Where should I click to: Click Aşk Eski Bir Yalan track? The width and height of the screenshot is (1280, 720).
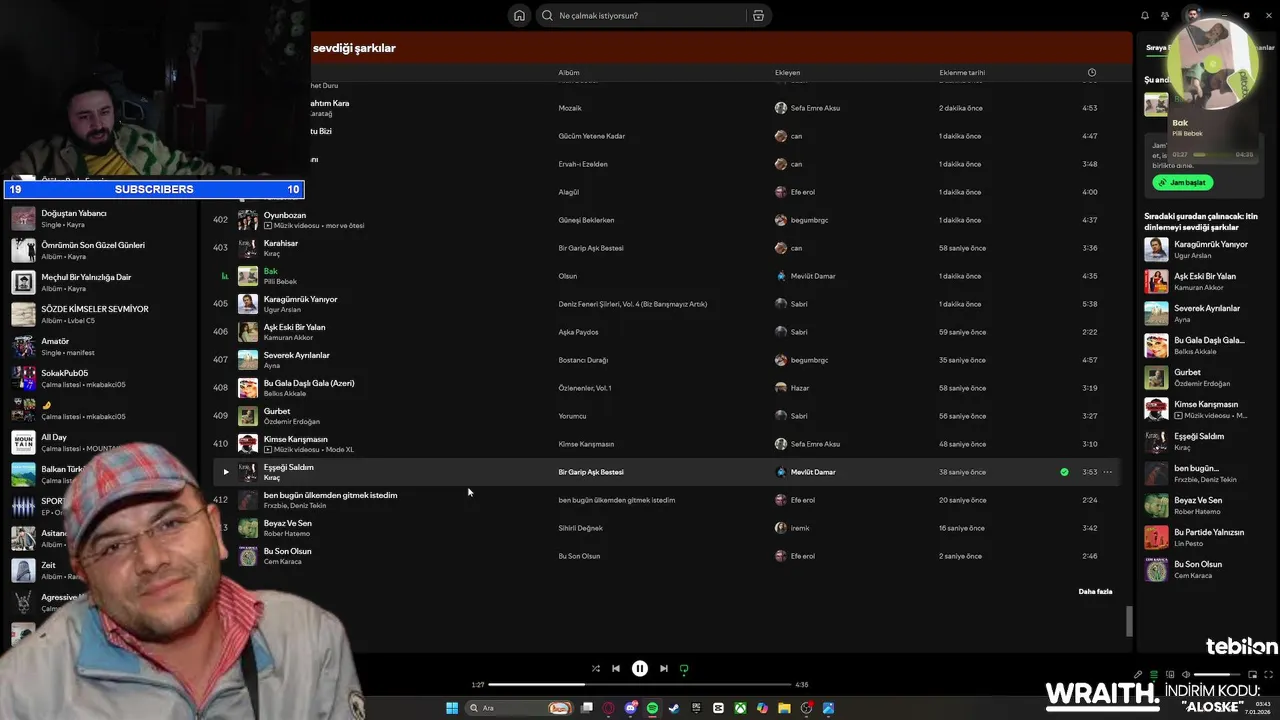coord(294,327)
